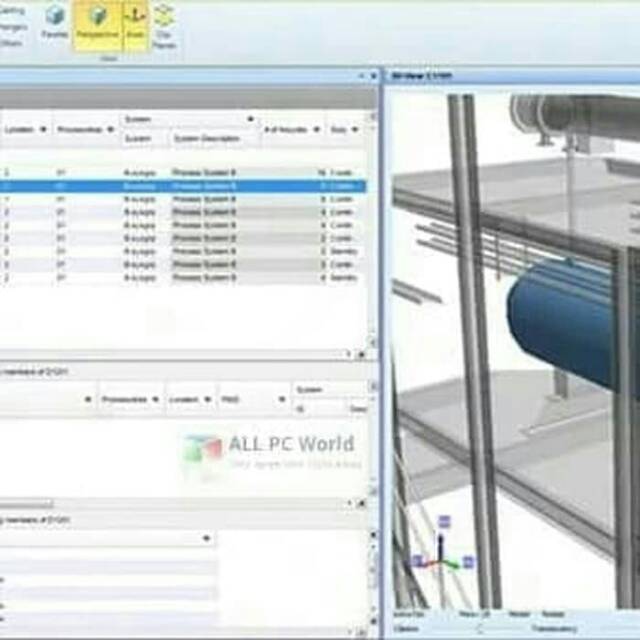Select the highlighted blue table row
Screen dimensions: 640x640
183,186
